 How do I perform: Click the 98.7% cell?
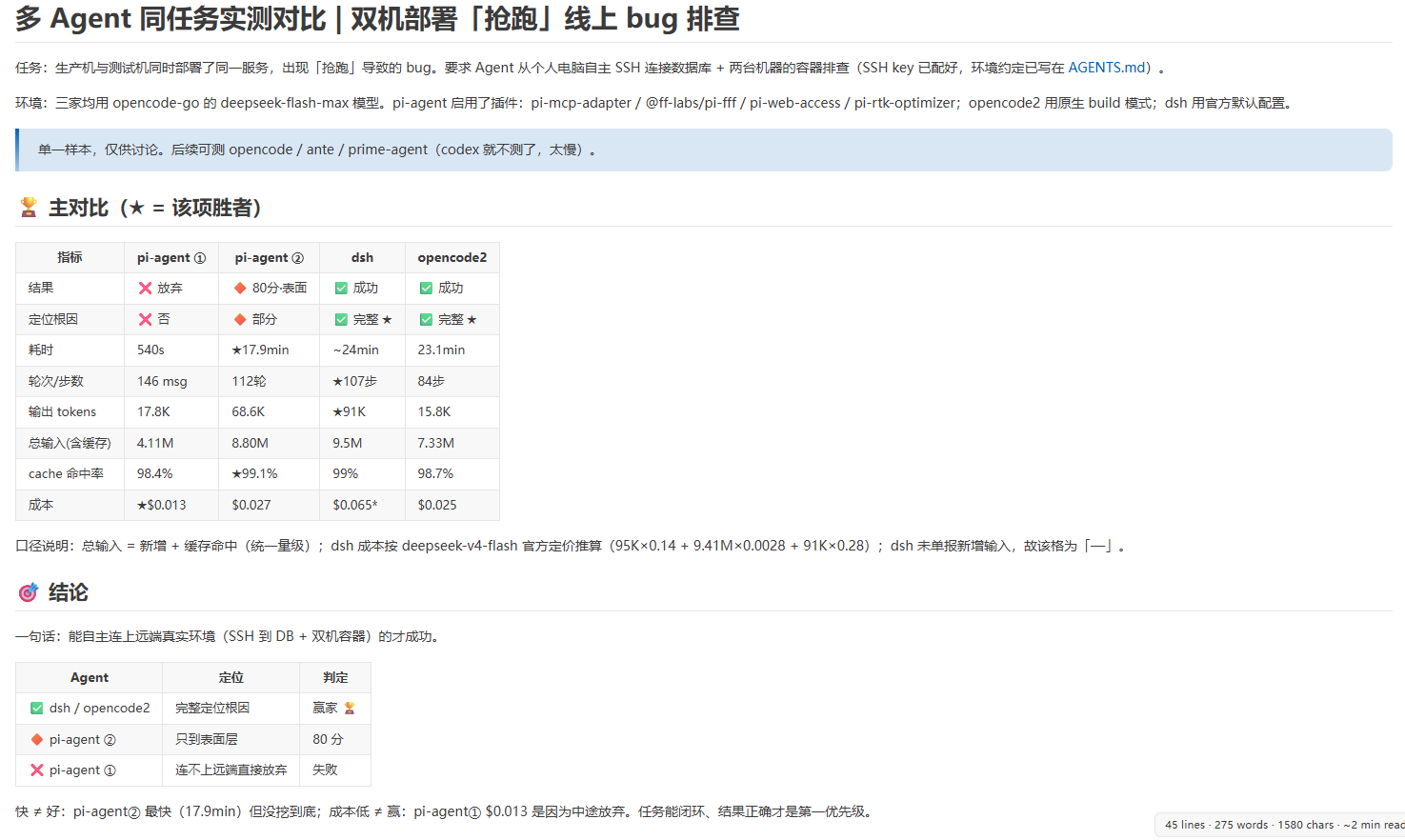pyautogui.click(x=452, y=473)
